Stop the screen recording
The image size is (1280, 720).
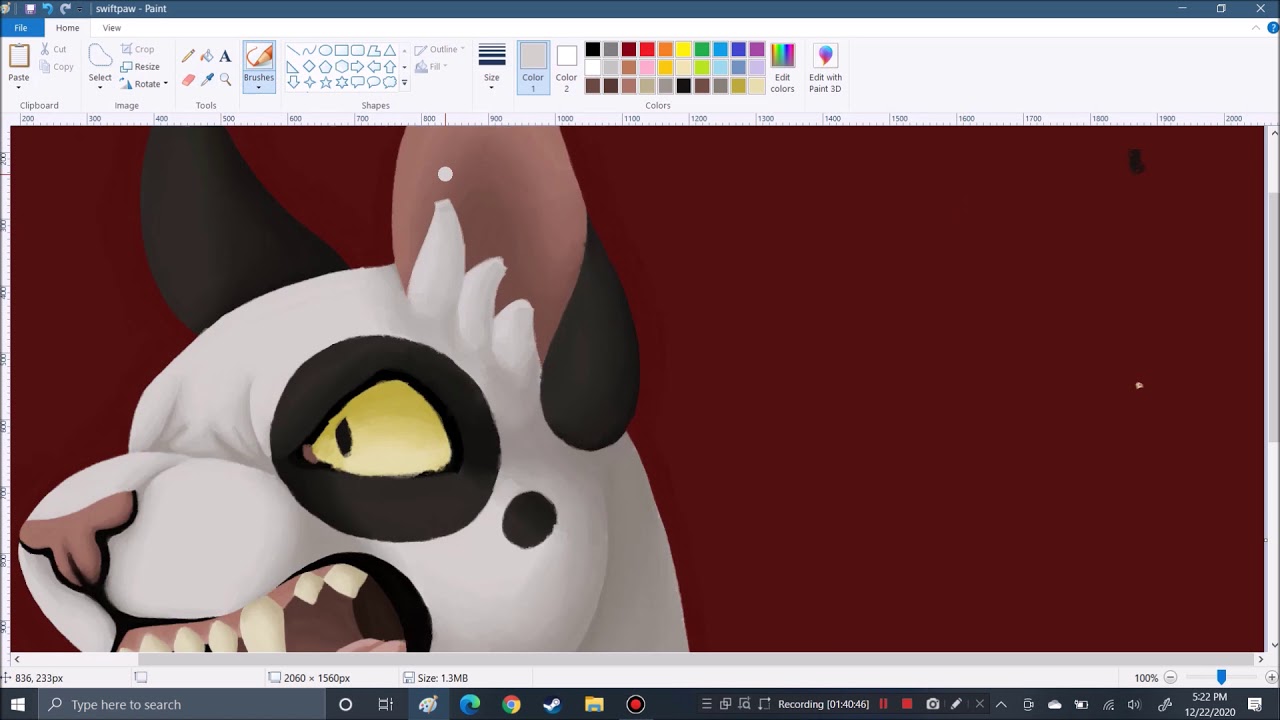907,704
